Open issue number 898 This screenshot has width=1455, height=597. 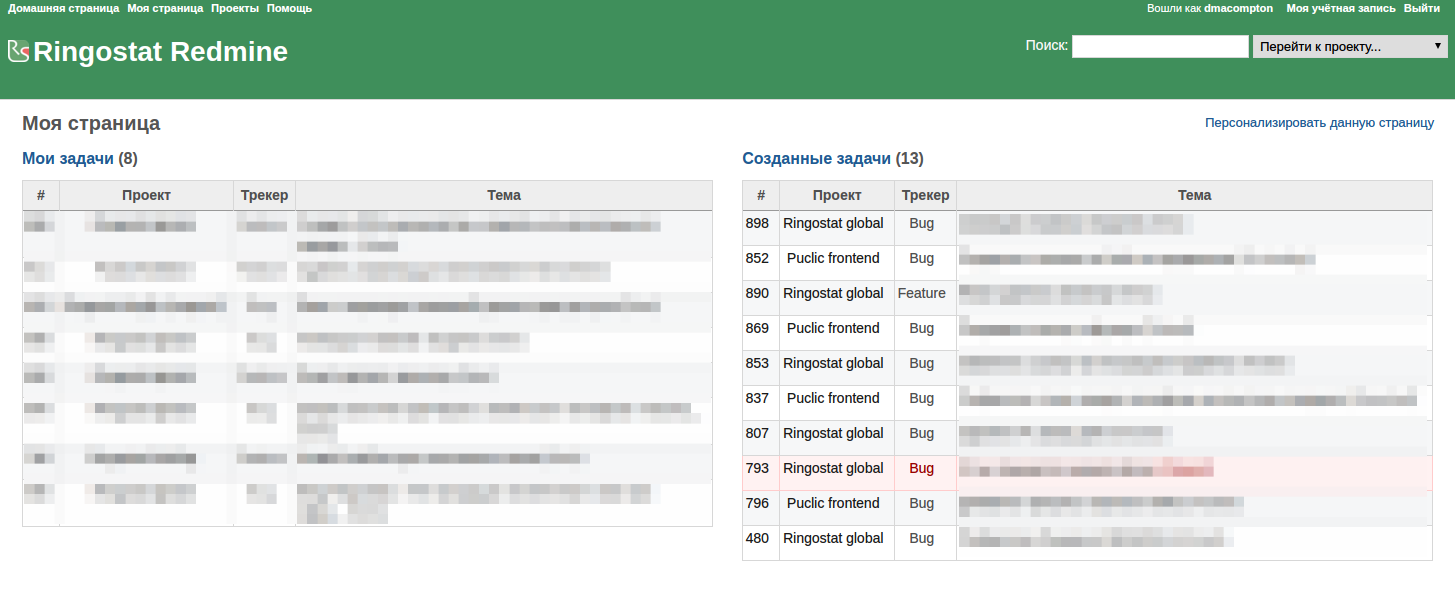coord(759,223)
